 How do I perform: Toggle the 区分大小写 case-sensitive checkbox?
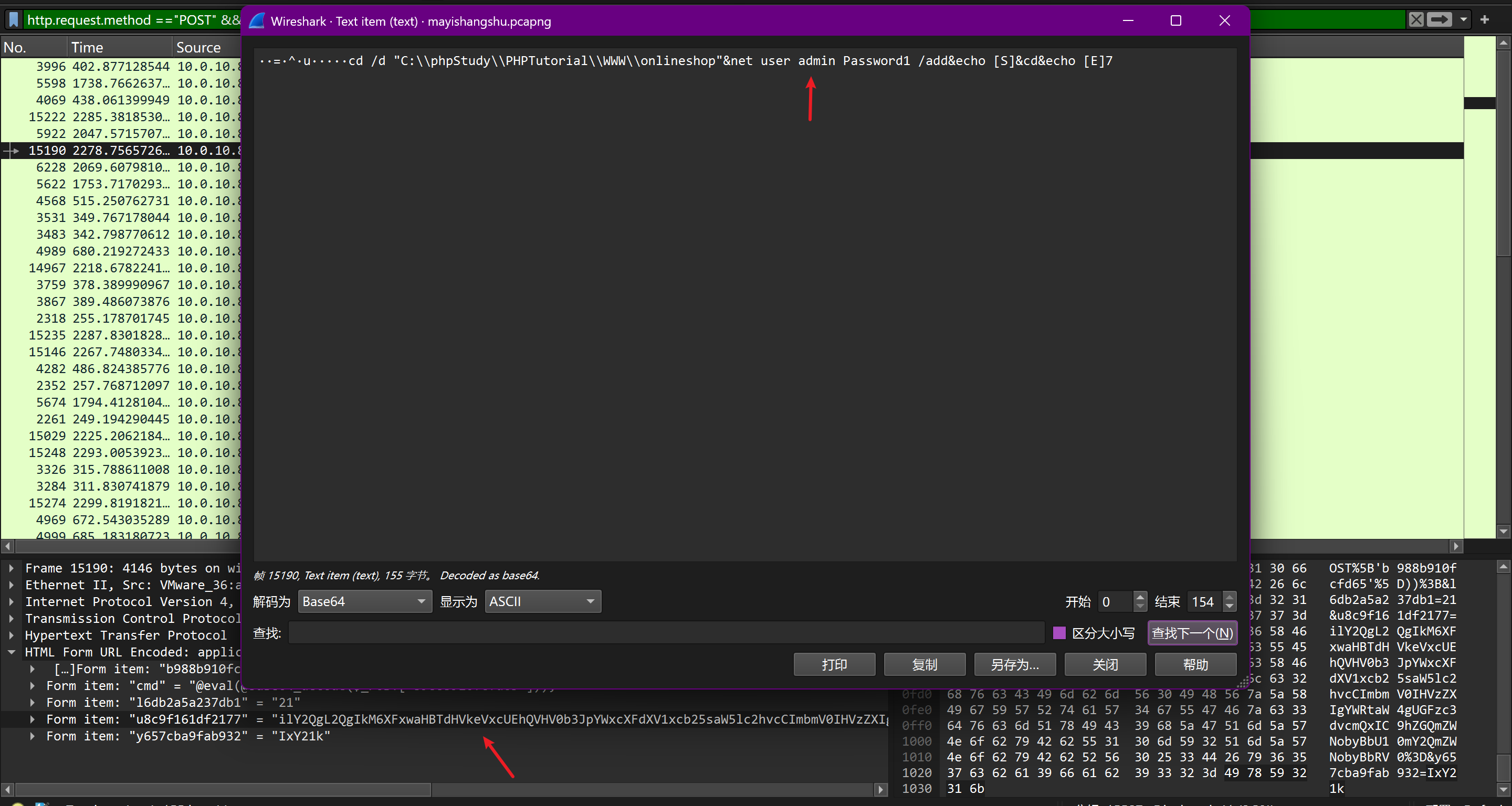[x=1059, y=633]
